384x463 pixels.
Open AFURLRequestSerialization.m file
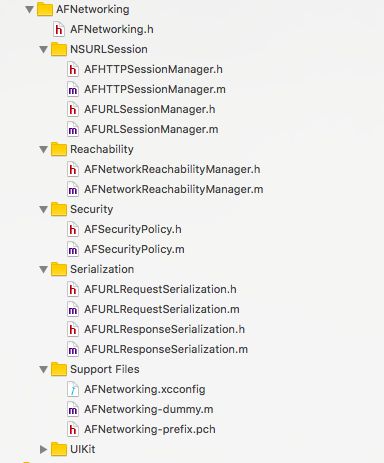point(162,309)
